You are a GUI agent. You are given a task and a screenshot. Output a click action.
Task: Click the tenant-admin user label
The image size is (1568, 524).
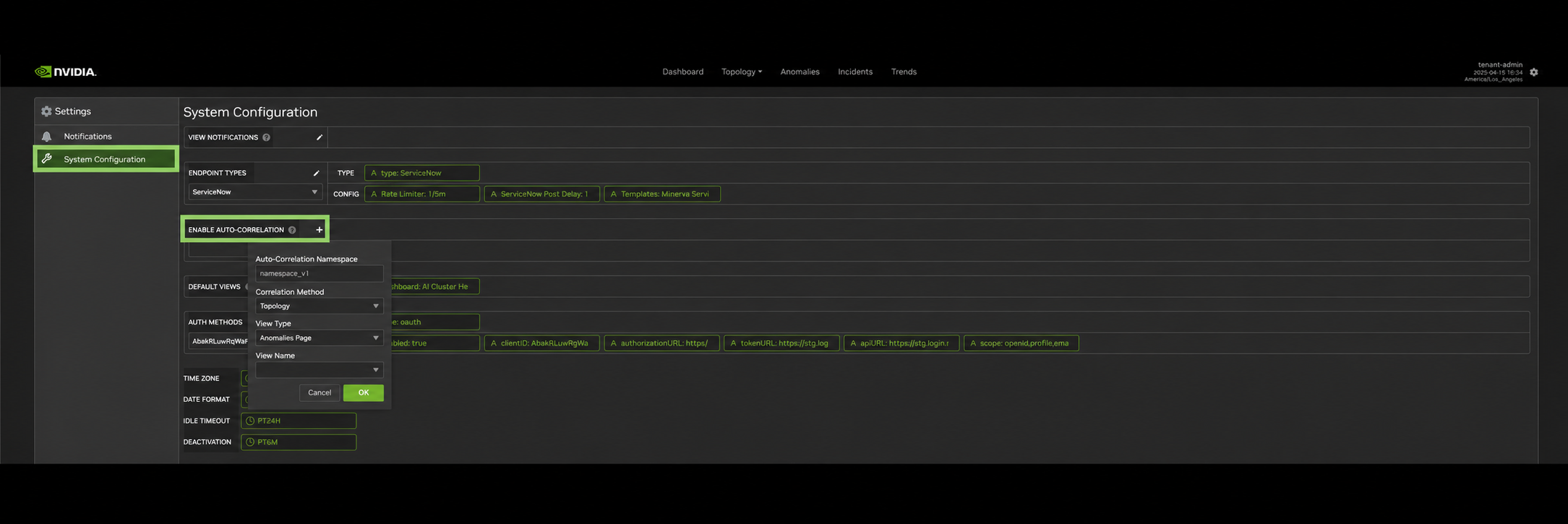(x=1500, y=65)
